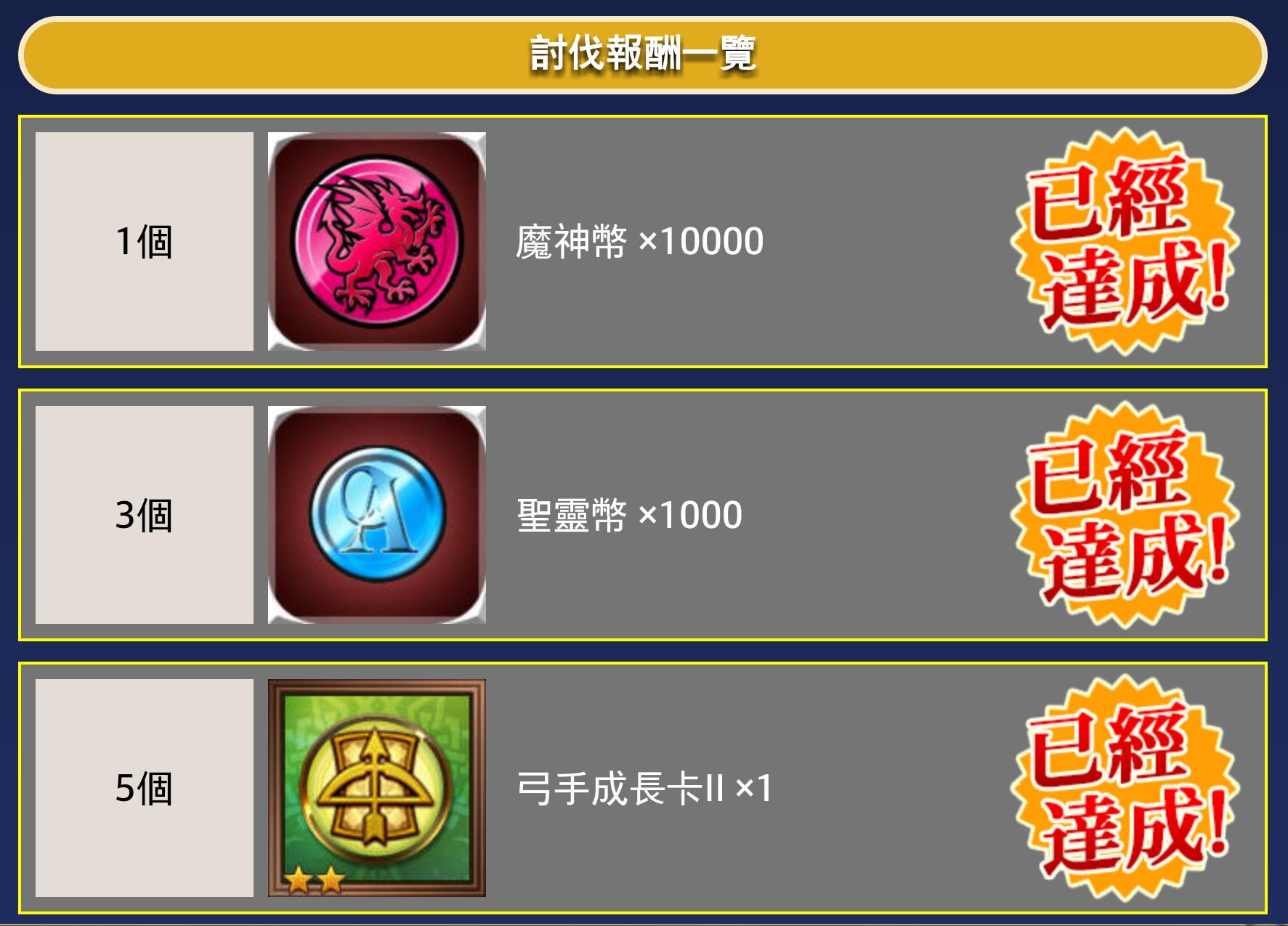
Task: Click the 已經達成 badge beside 聖靈幣
Action: [1125, 514]
